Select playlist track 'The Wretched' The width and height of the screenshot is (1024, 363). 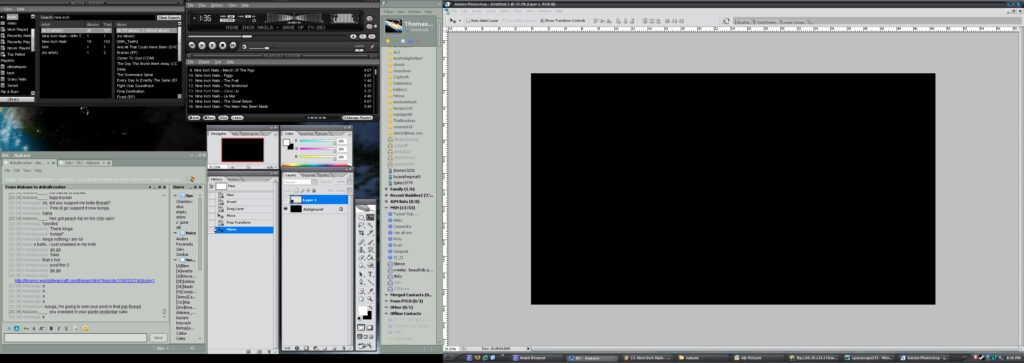(x=280, y=85)
